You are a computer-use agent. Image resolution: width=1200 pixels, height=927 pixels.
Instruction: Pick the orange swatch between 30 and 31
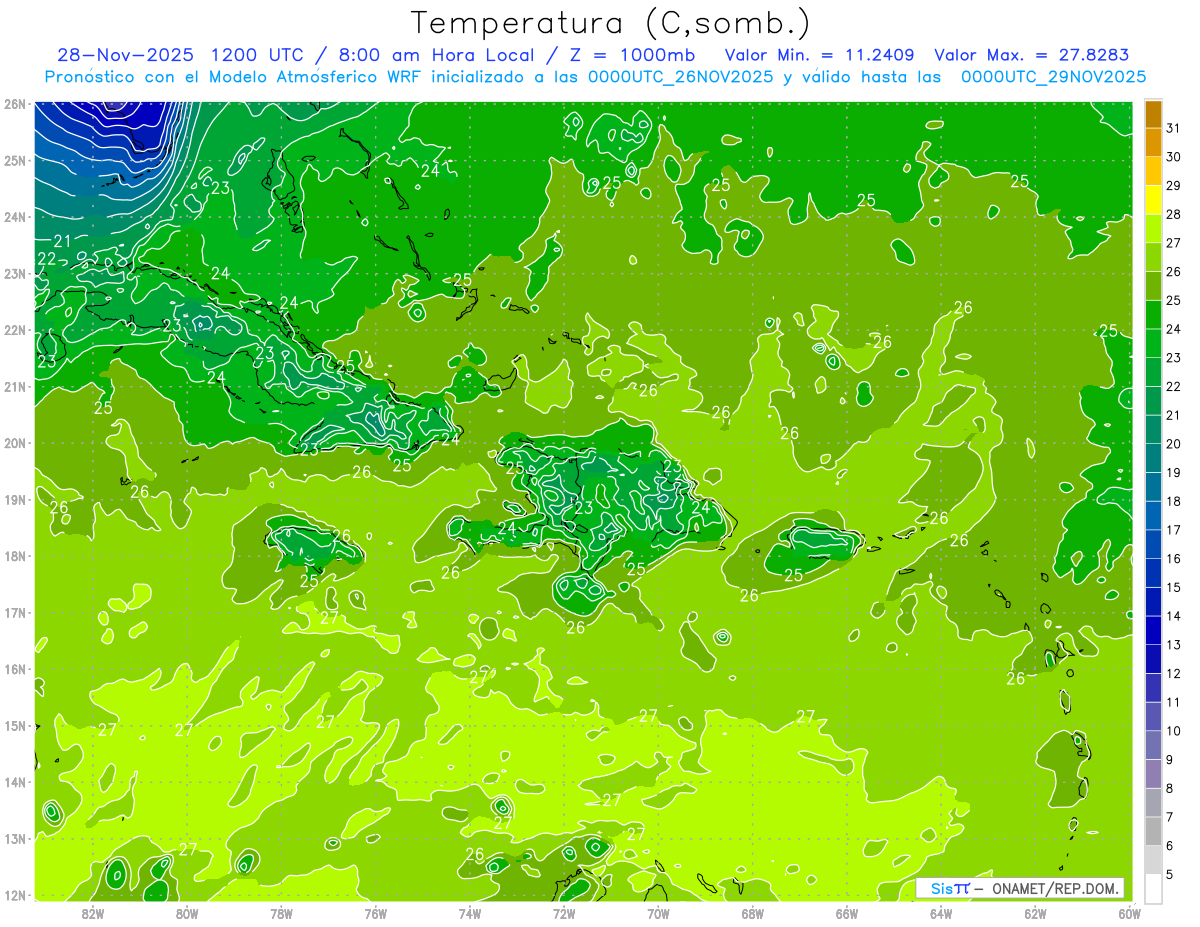1153,142
